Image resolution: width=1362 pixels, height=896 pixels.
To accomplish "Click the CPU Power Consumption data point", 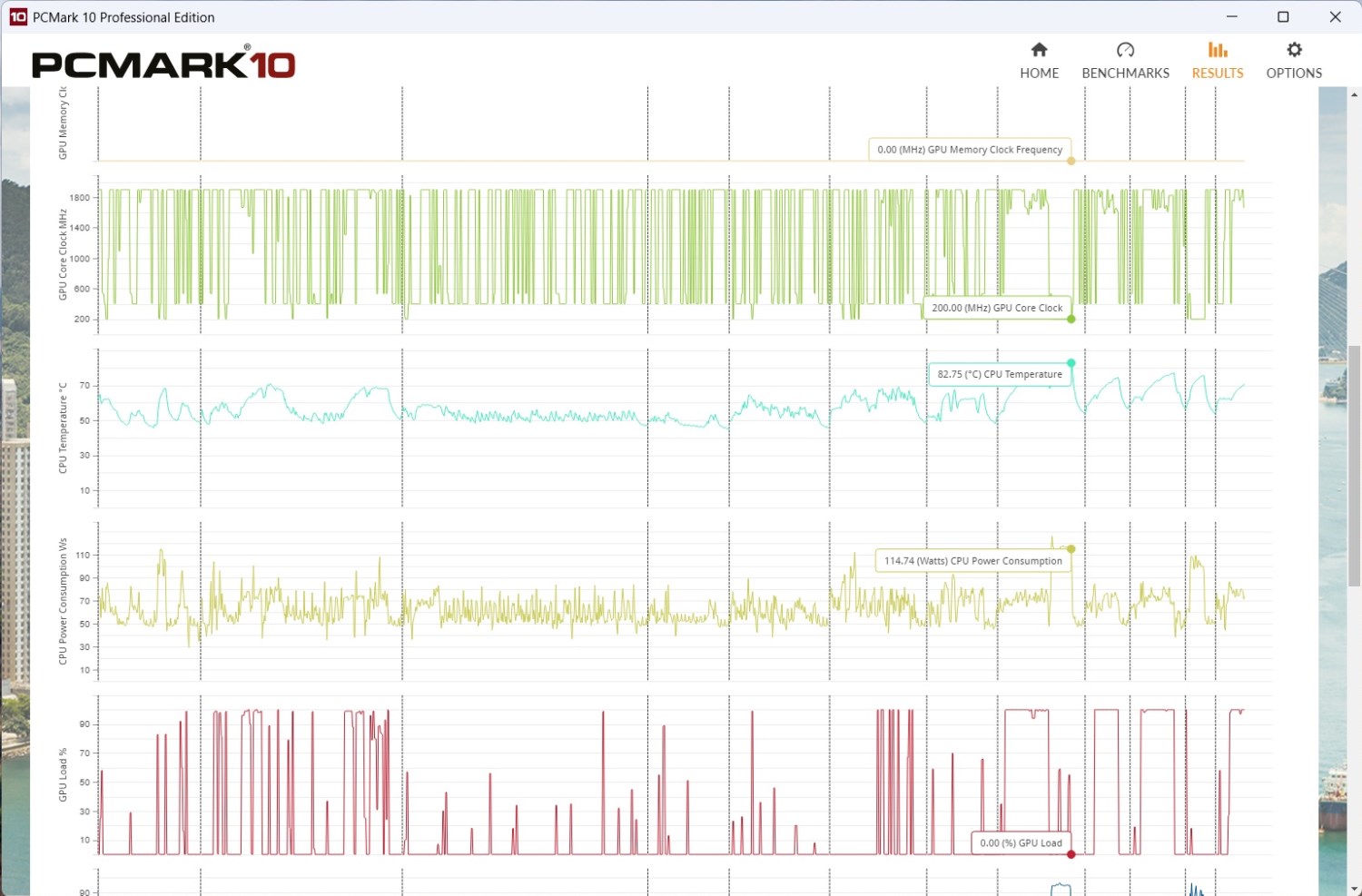I will pos(1071,549).
